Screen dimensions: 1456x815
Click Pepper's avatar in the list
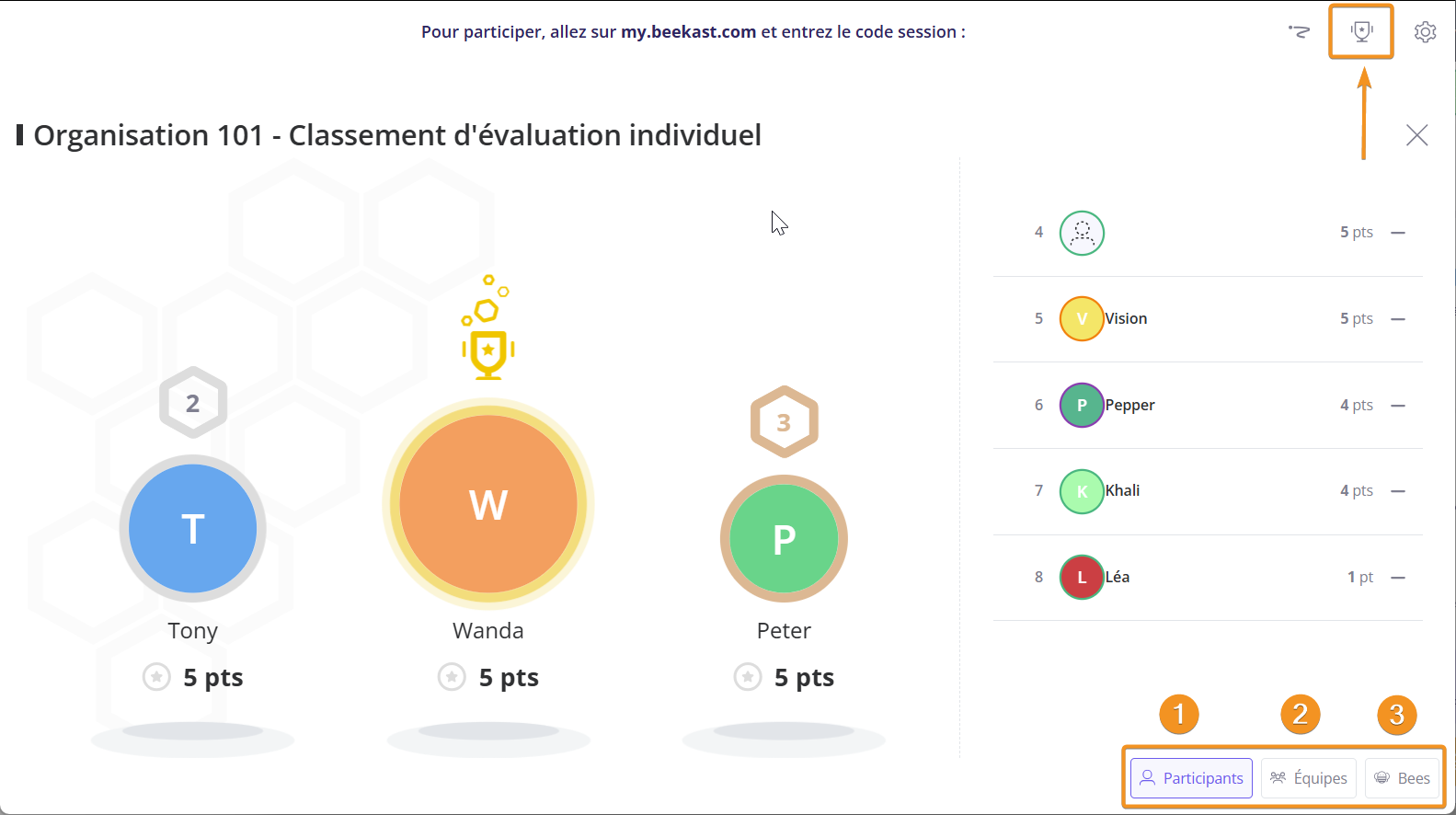click(1082, 406)
